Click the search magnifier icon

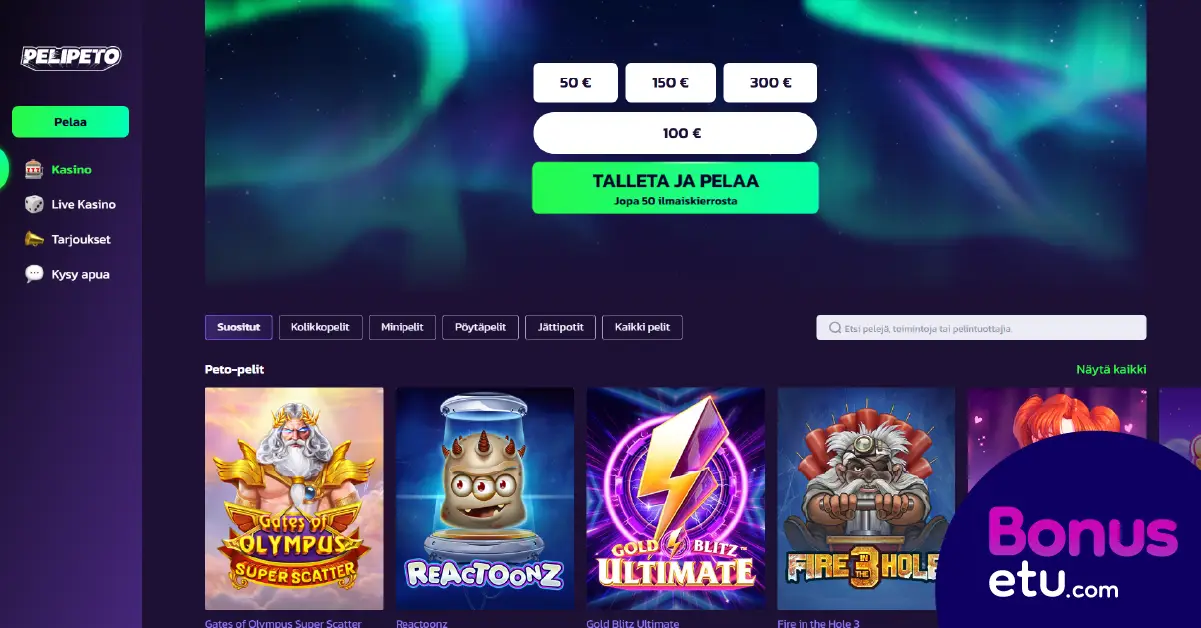coord(834,328)
